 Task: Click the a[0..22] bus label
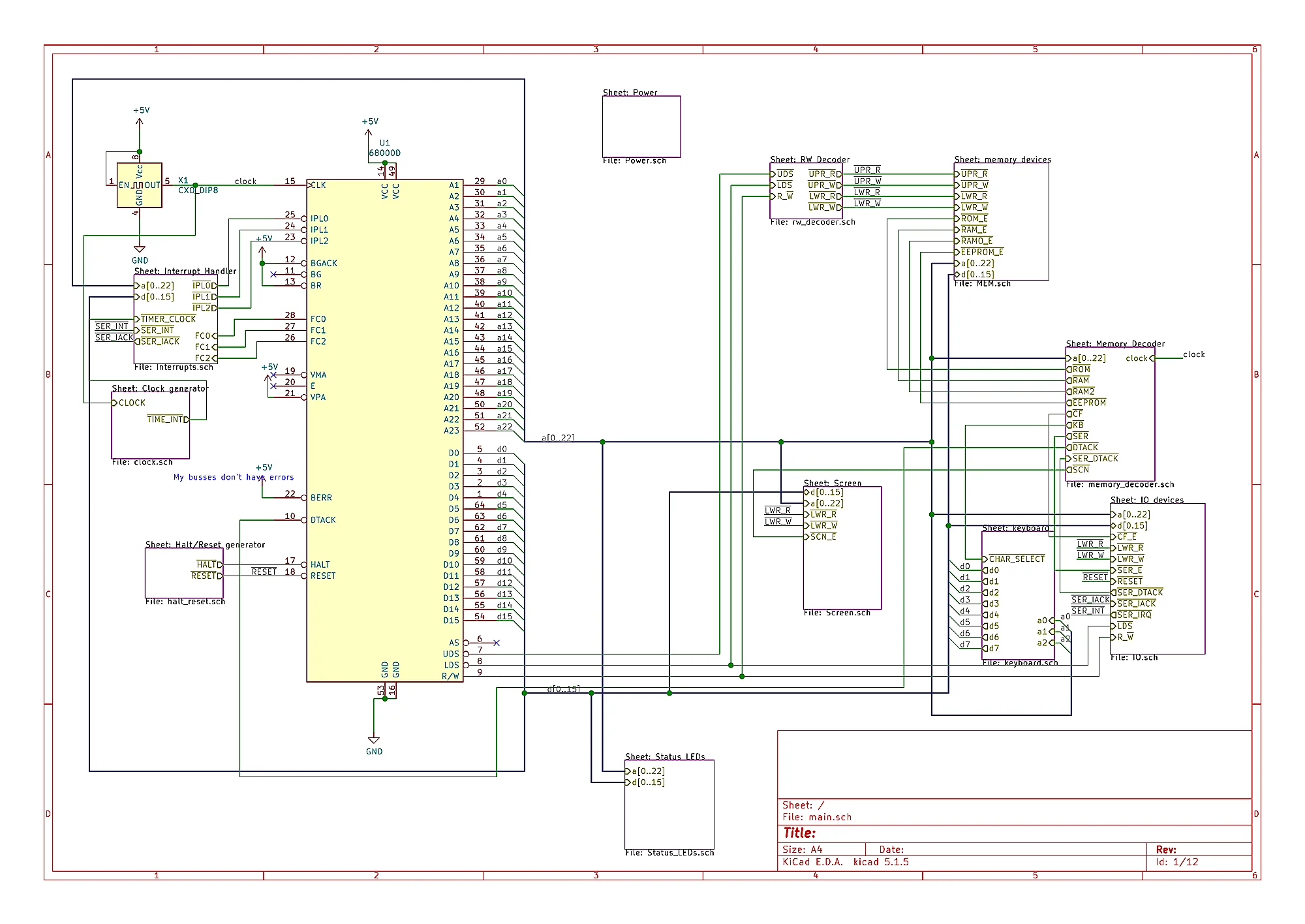(558, 438)
